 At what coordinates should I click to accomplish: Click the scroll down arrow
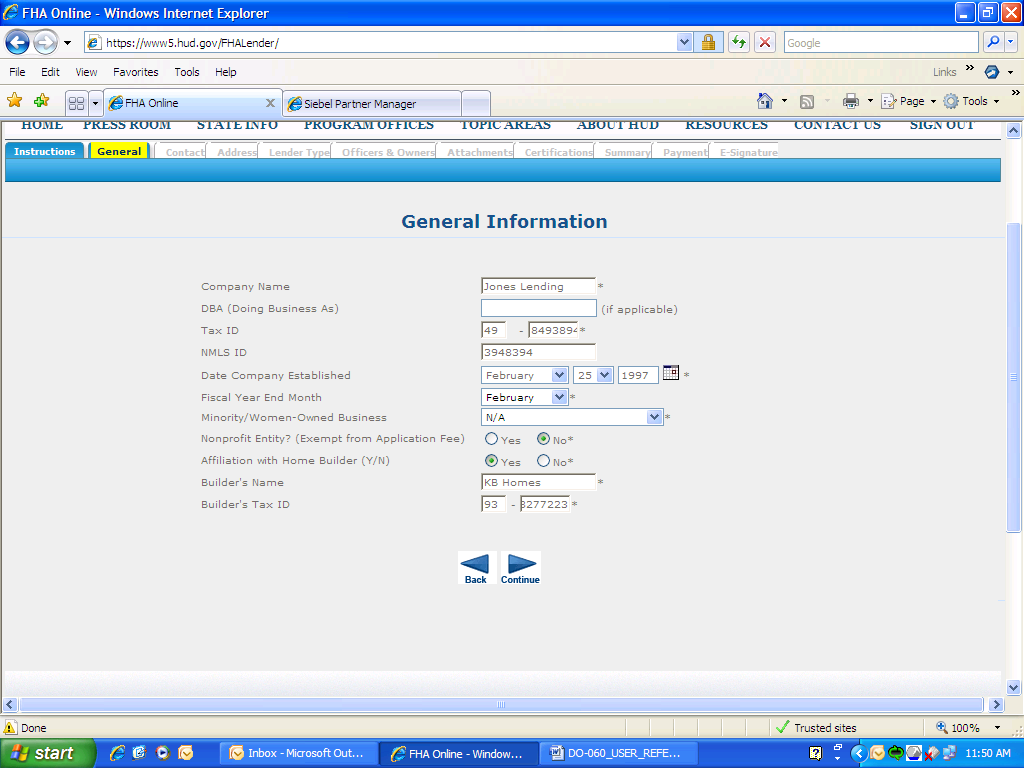[x=1013, y=687]
